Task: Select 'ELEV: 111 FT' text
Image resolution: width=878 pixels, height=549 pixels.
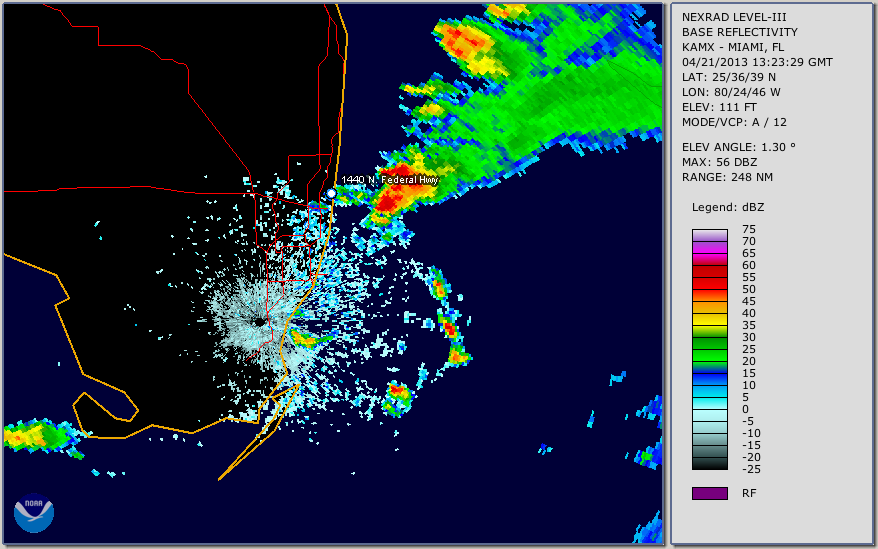Action: pos(719,107)
